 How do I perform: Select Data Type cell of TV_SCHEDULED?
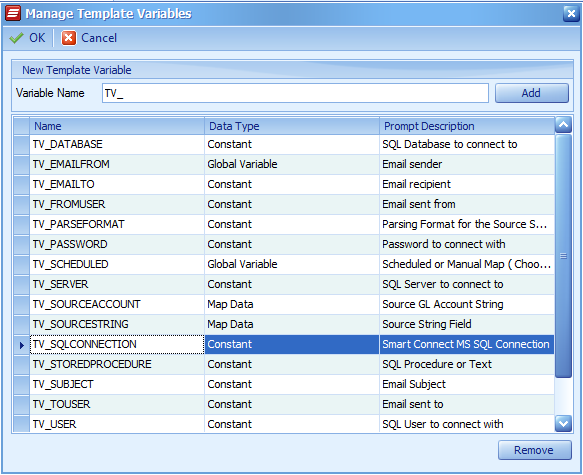(x=292, y=264)
